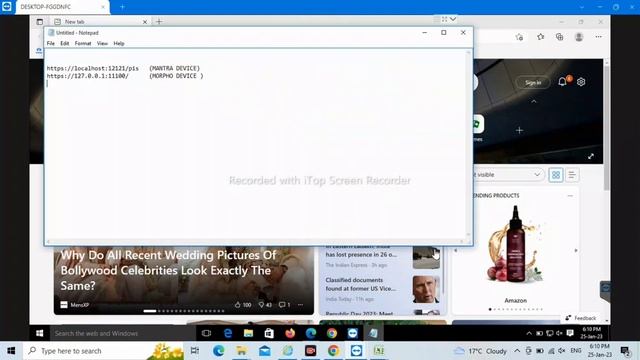Click the localhost:12121 URL line in Notepad
This screenshot has height=360, width=640.
(93, 68)
